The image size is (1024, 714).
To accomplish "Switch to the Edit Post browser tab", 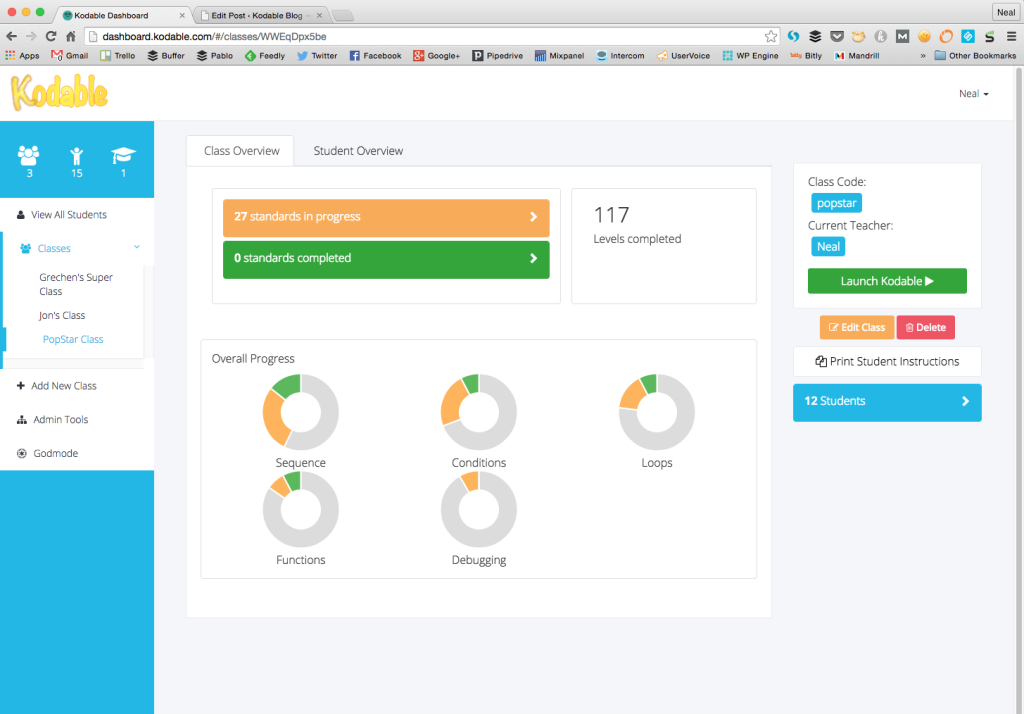I will (260, 15).
